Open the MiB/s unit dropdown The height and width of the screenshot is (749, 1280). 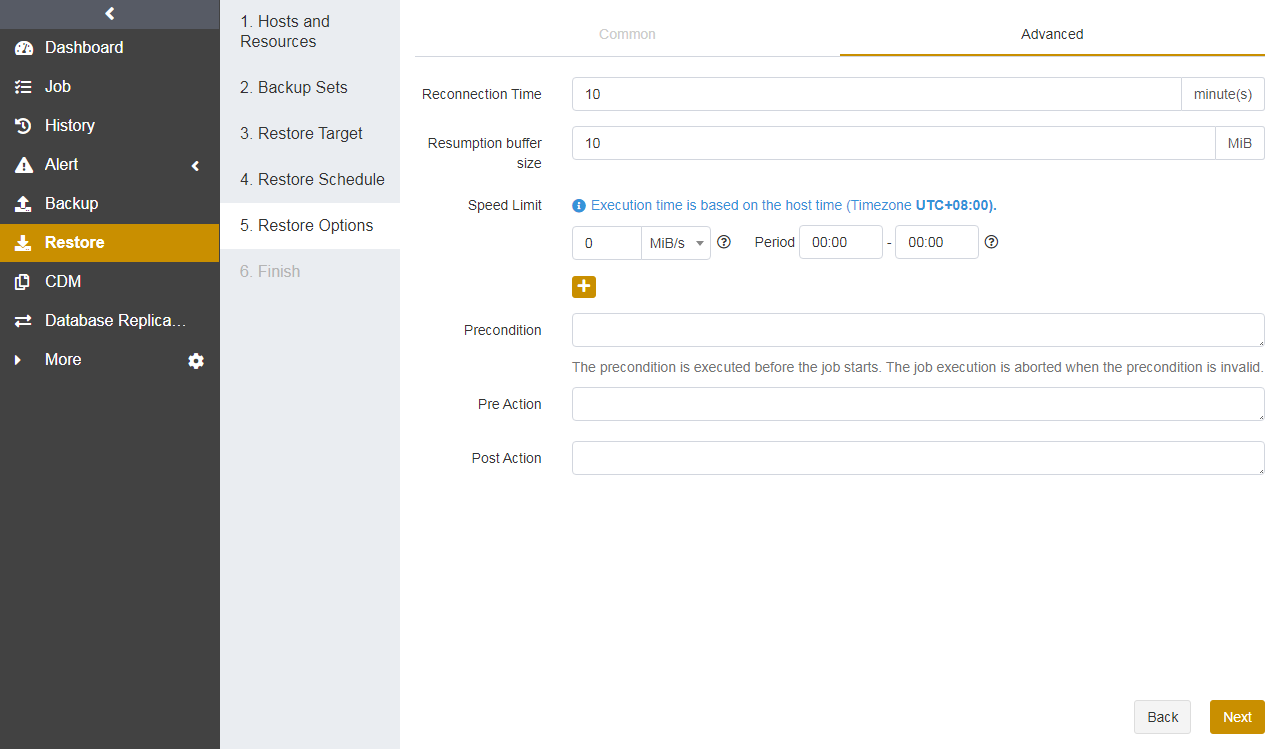tap(676, 243)
